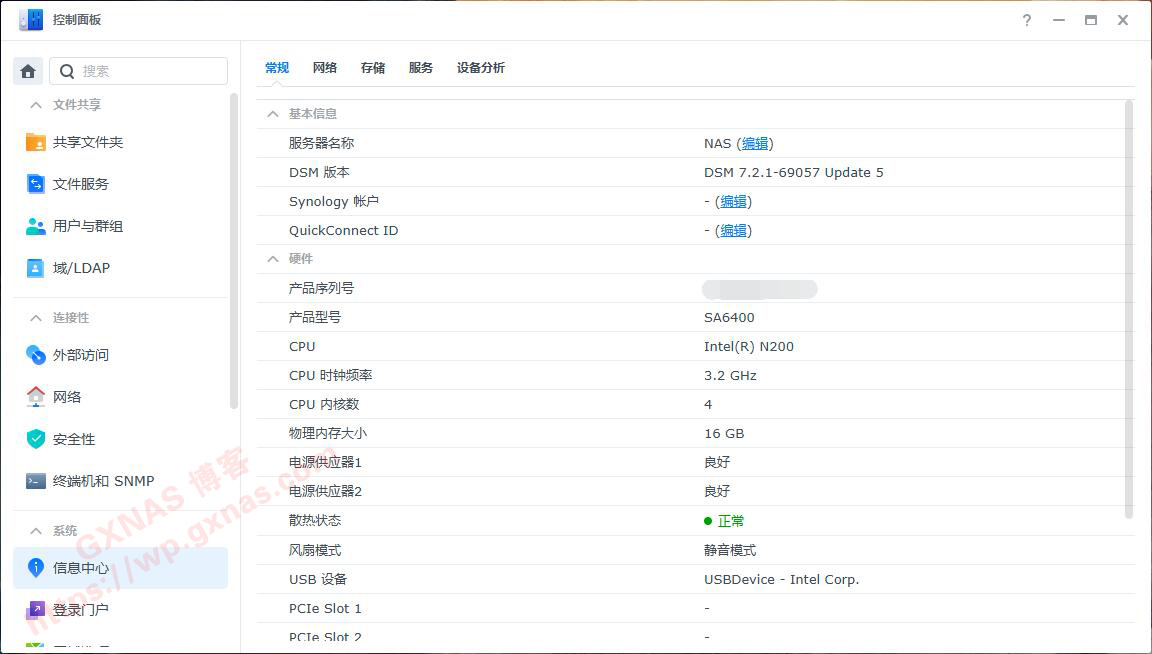The width and height of the screenshot is (1152, 654).
Task: Open 登录门户 login portal icon
Action: click(x=36, y=609)
